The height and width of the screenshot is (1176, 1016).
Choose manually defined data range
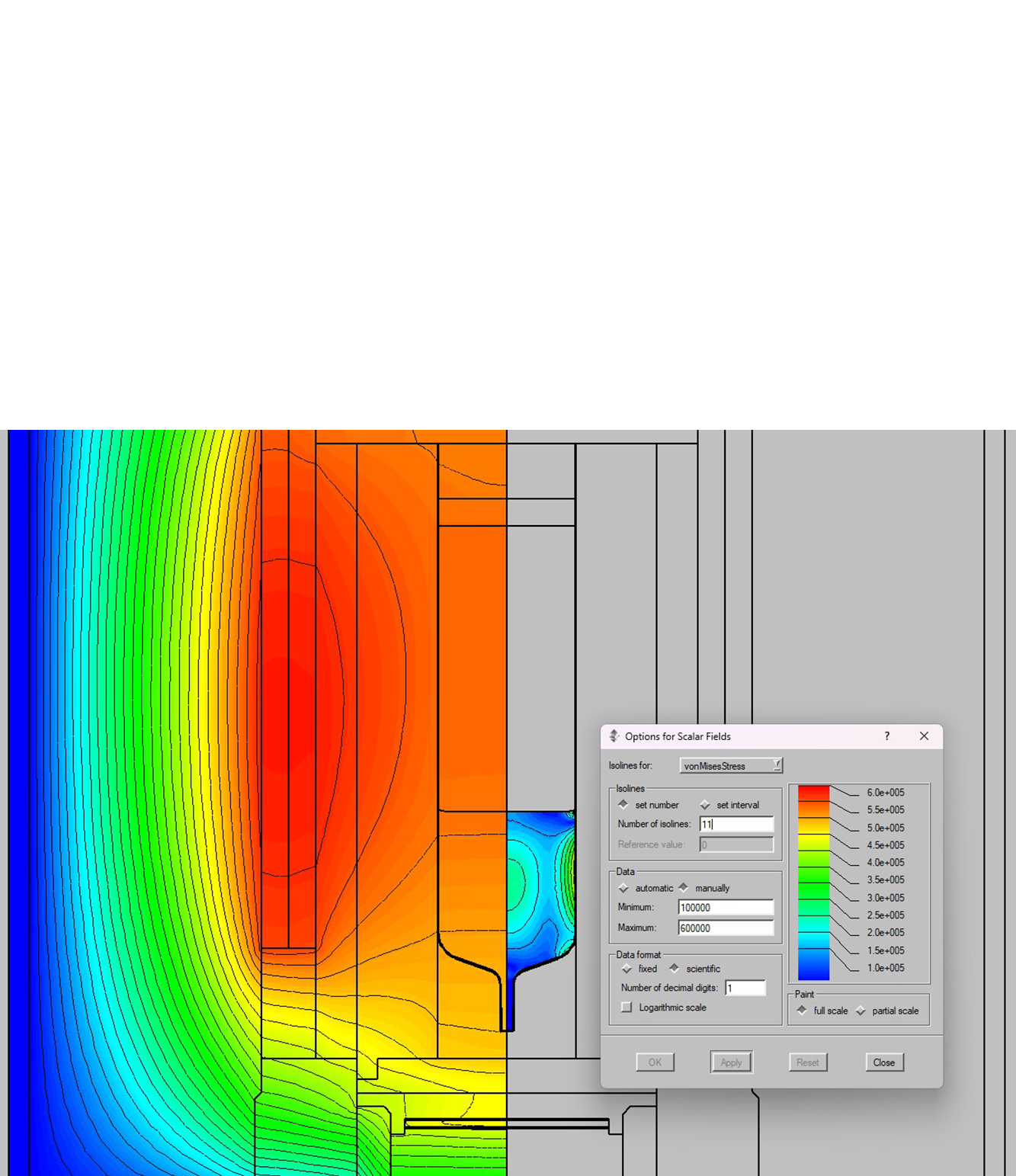(684, 888)
